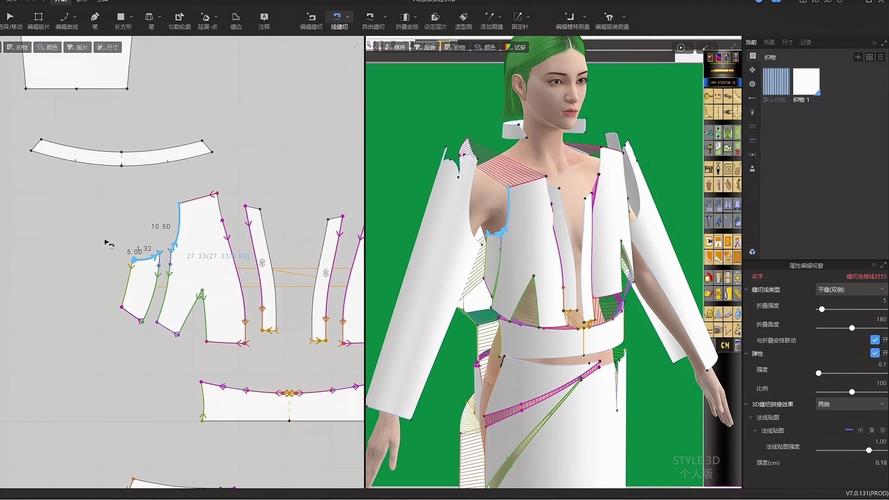Open fabric category icon in right sidebar
Image resolution: width=889 pixels, height=500 pixels.
coord(752,56)
